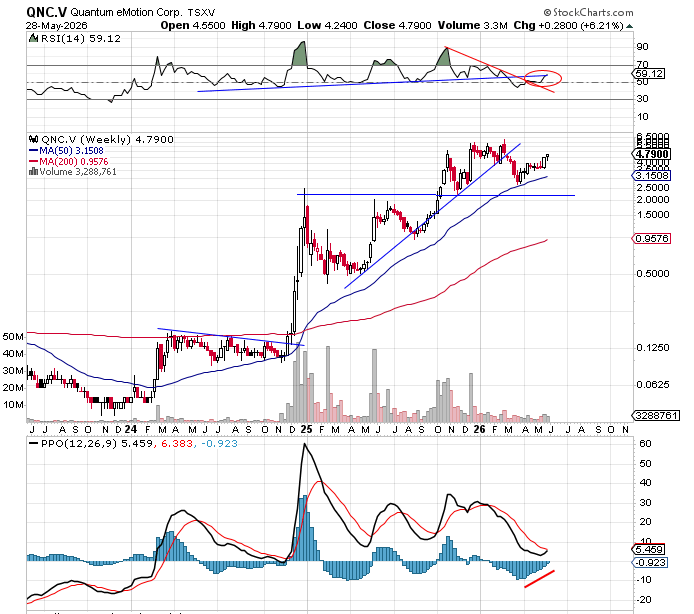Click the 0.0625 price axis label
The image size is (694, 614).
pyautogui.click(x=653, y=385)
